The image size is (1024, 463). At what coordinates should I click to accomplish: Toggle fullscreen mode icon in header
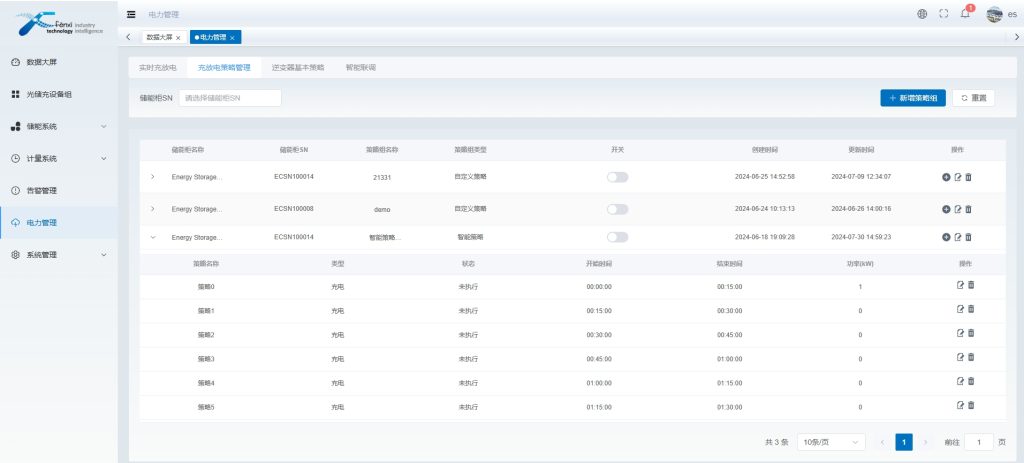(943, 14)
